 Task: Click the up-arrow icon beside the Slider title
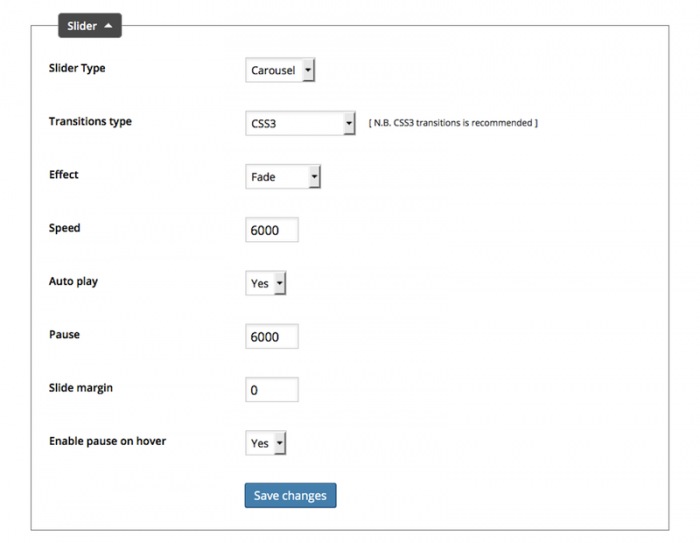pyautogui.click(x=108, y=26)
